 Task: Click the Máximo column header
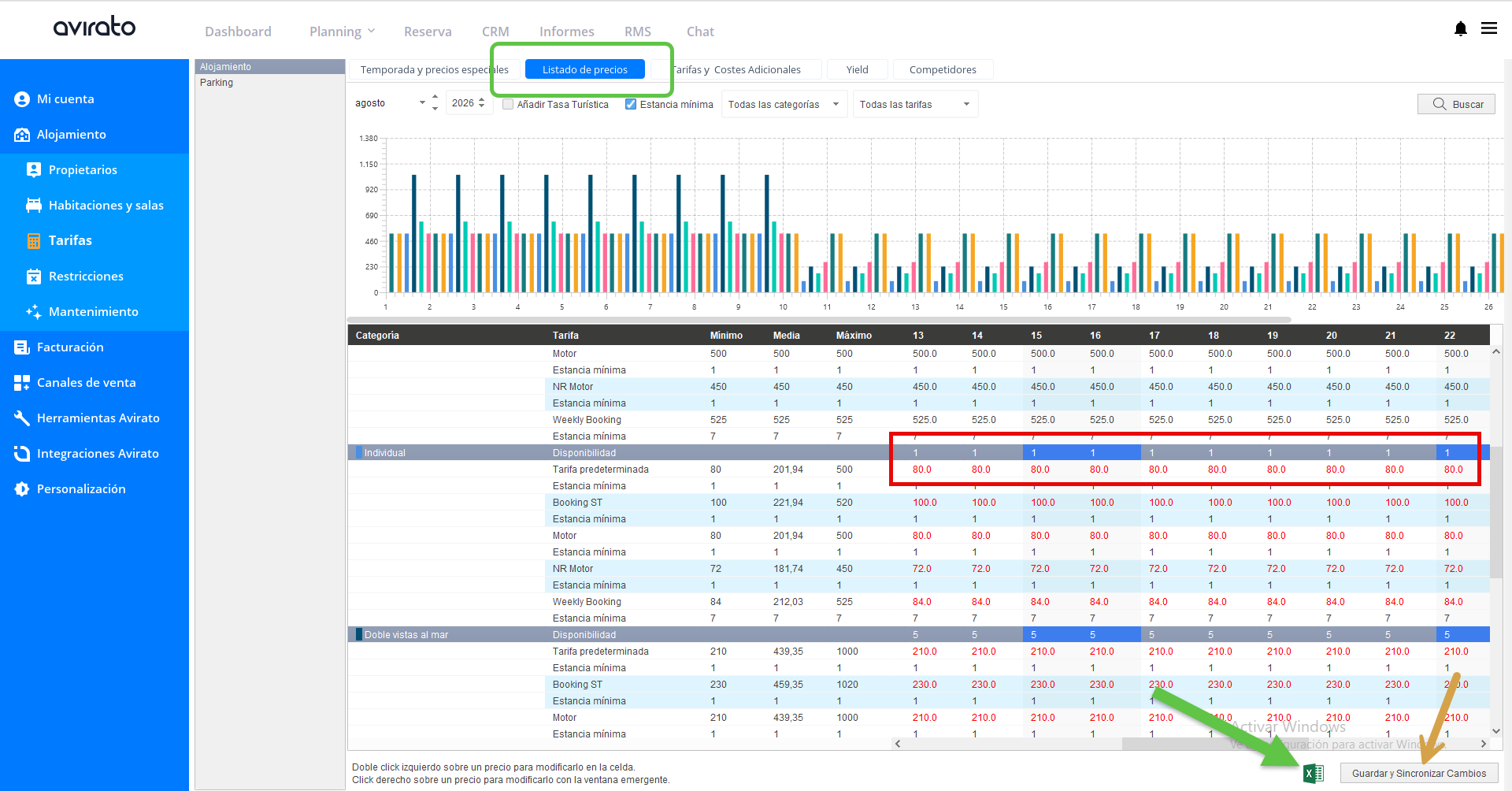[854, 336]
